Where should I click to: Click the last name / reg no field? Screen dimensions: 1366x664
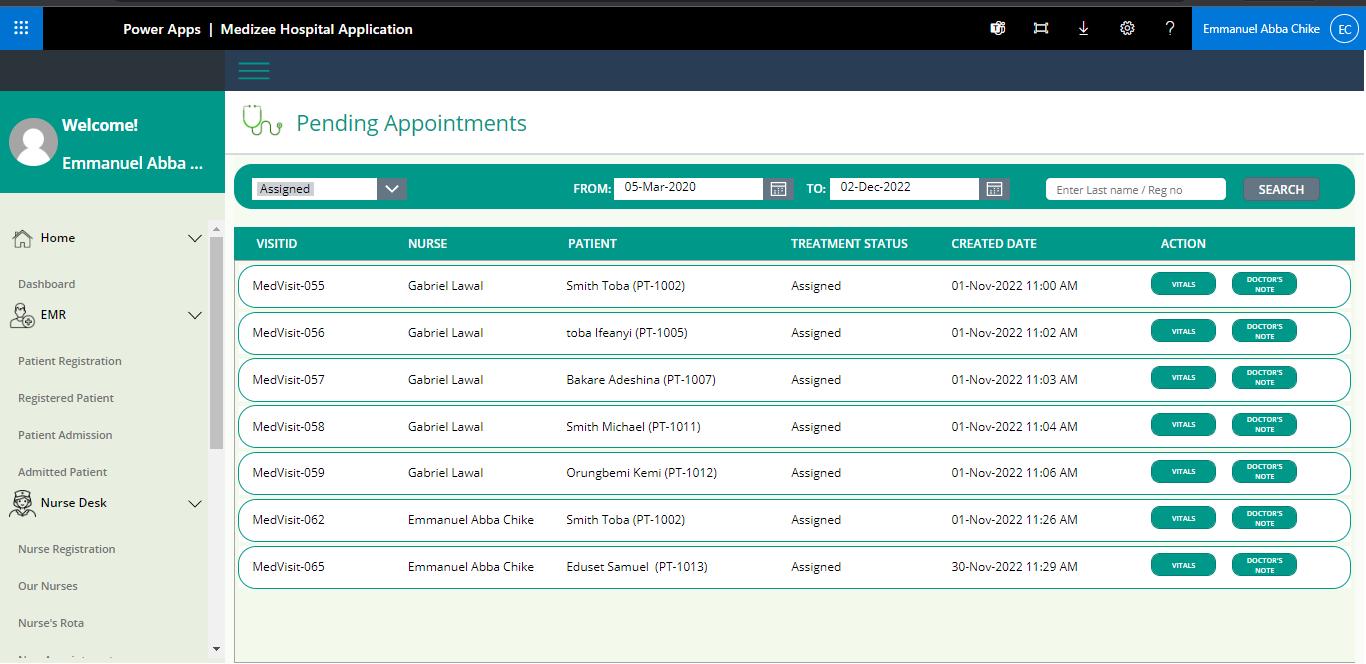coord(1135,189)
